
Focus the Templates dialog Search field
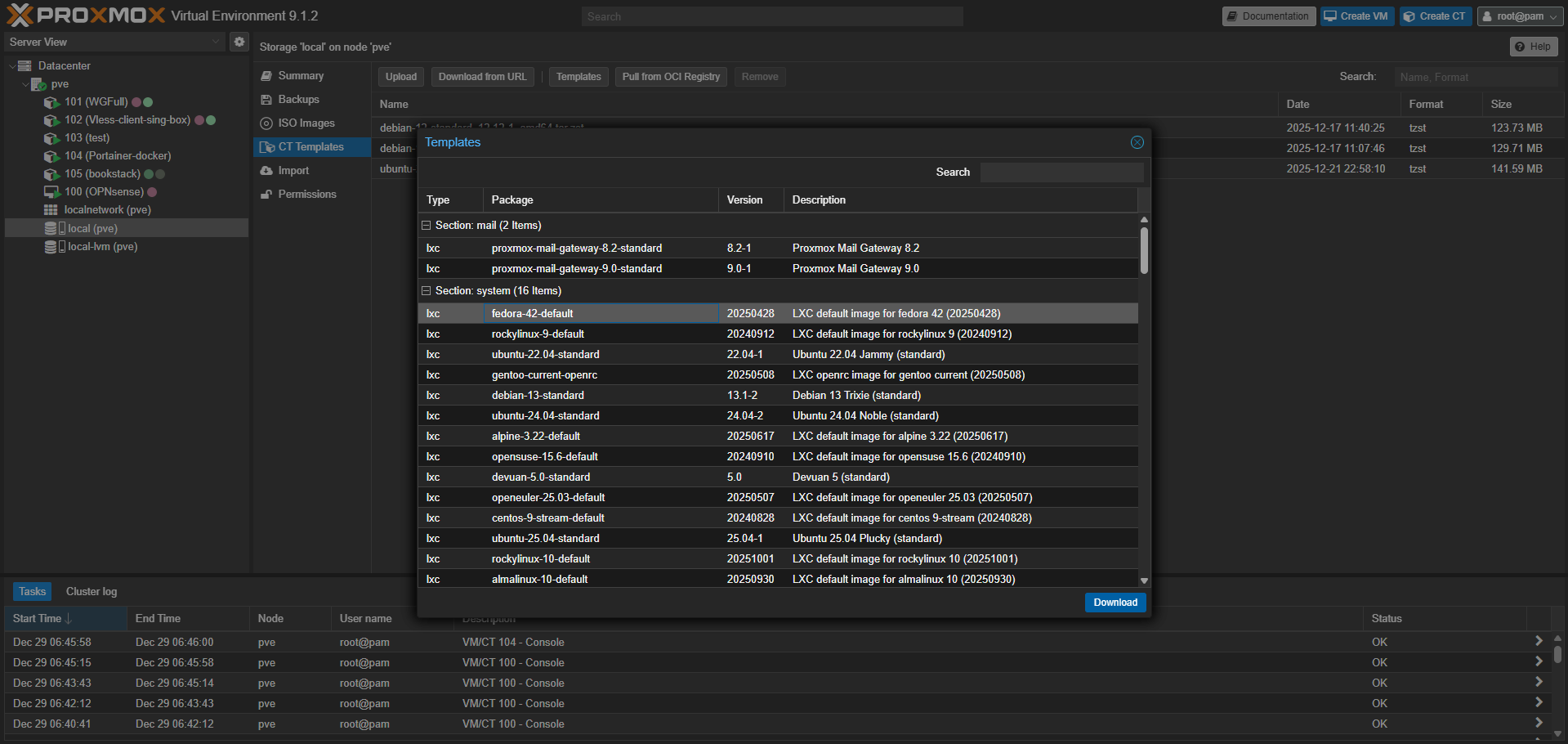coord(1061,173)
